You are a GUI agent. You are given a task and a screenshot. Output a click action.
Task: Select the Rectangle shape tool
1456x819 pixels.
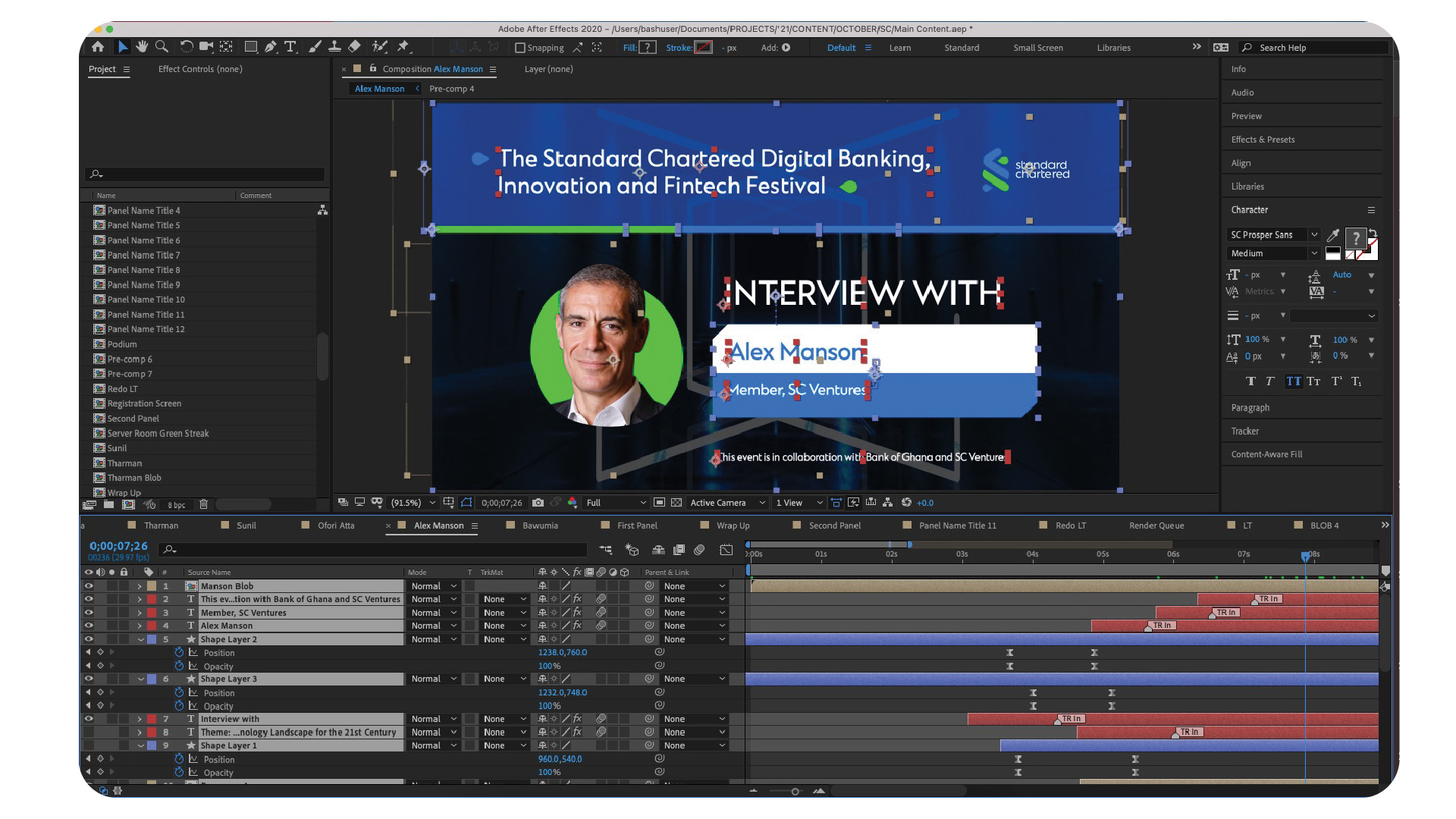[x=251, y=47]
